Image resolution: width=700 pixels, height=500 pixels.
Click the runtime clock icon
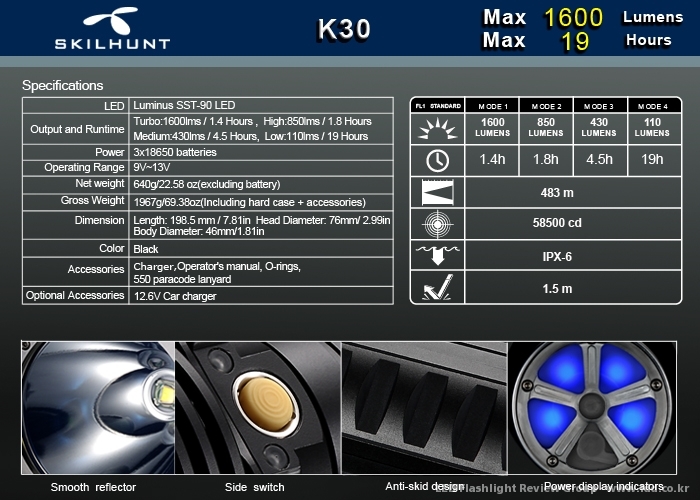[x=437, y=160]
